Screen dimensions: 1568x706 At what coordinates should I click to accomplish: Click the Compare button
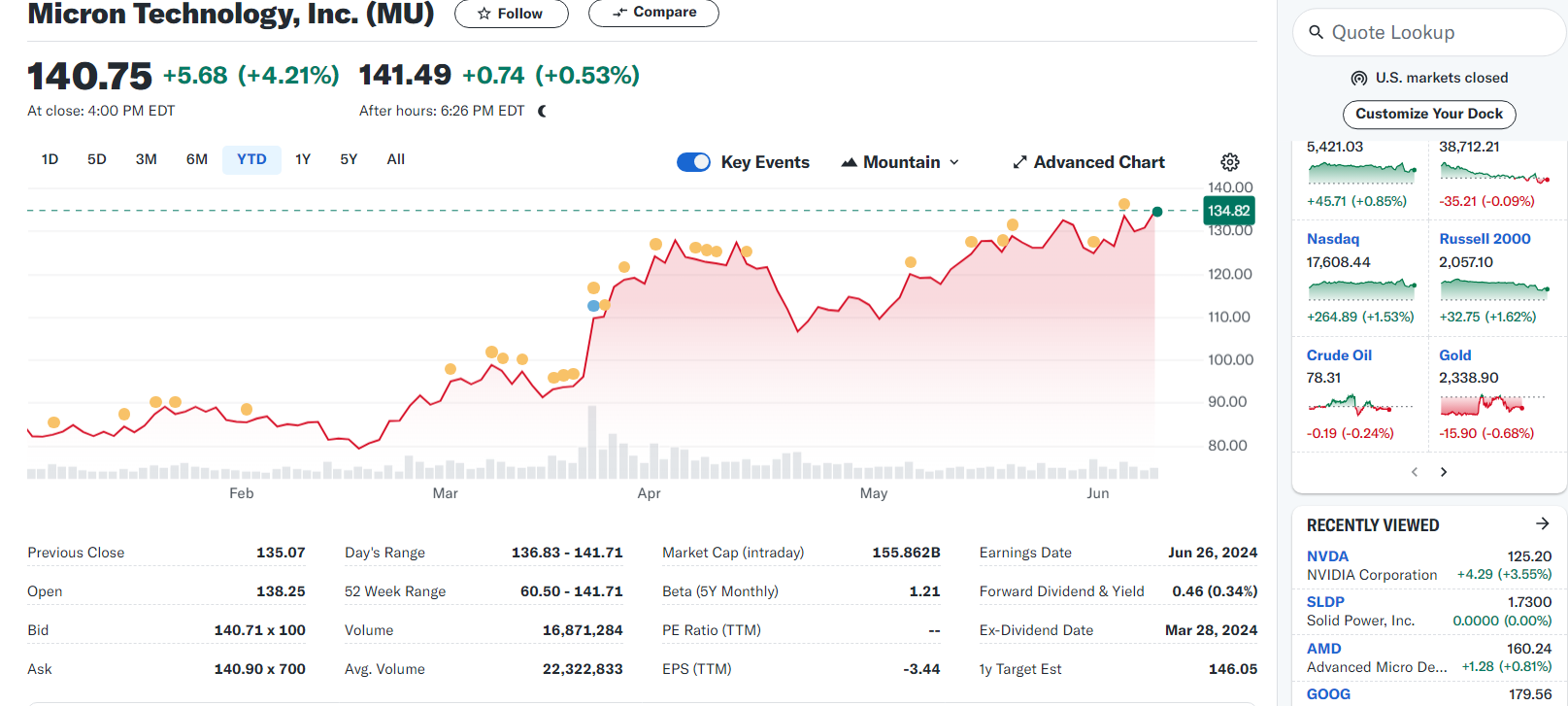point(653,13)
